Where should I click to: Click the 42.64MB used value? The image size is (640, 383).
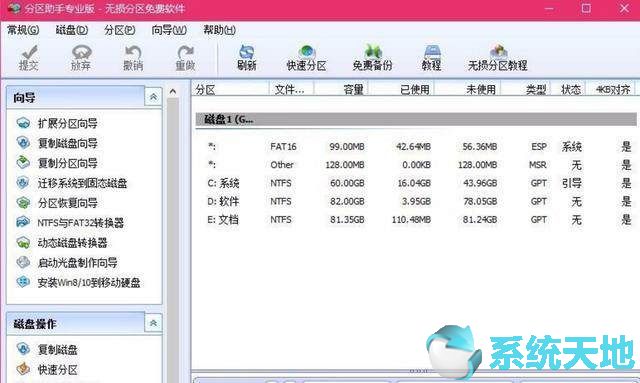(x=413, y=147)
